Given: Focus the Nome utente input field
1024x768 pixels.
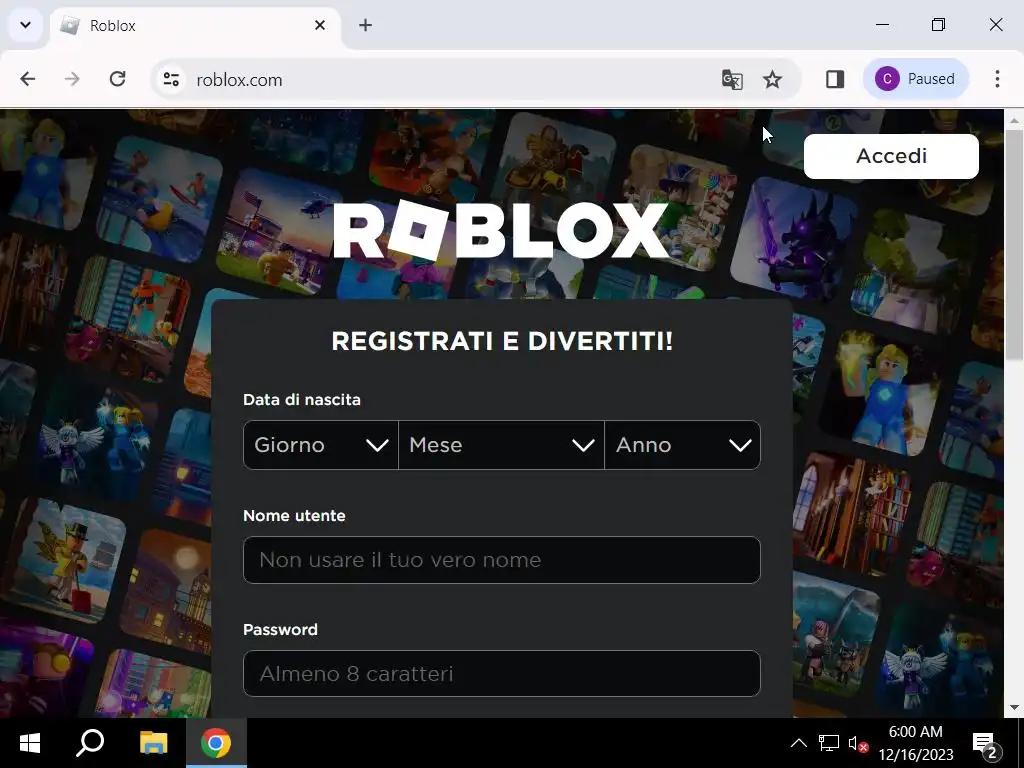Looking at the screenshot, I should point(502,560).
